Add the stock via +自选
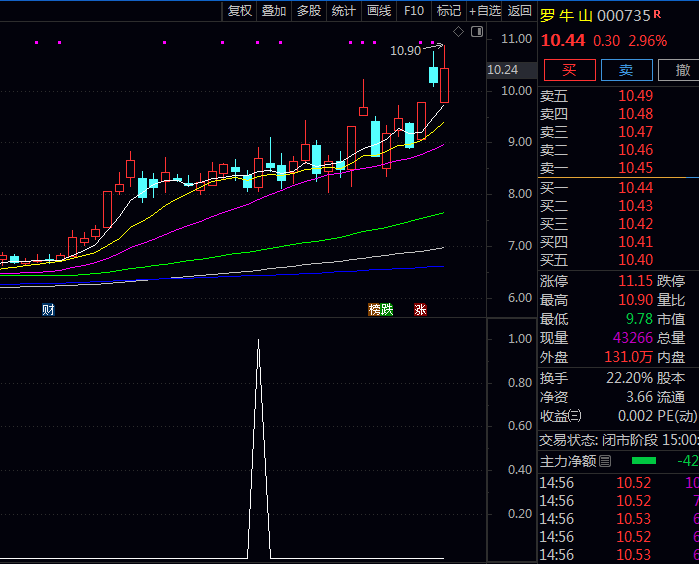699x564 pixels. 484,11
